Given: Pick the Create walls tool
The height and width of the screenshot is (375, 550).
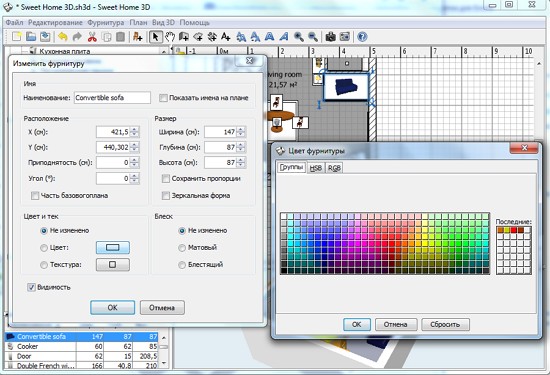Looking at the screenshot, I should [184, 36].
